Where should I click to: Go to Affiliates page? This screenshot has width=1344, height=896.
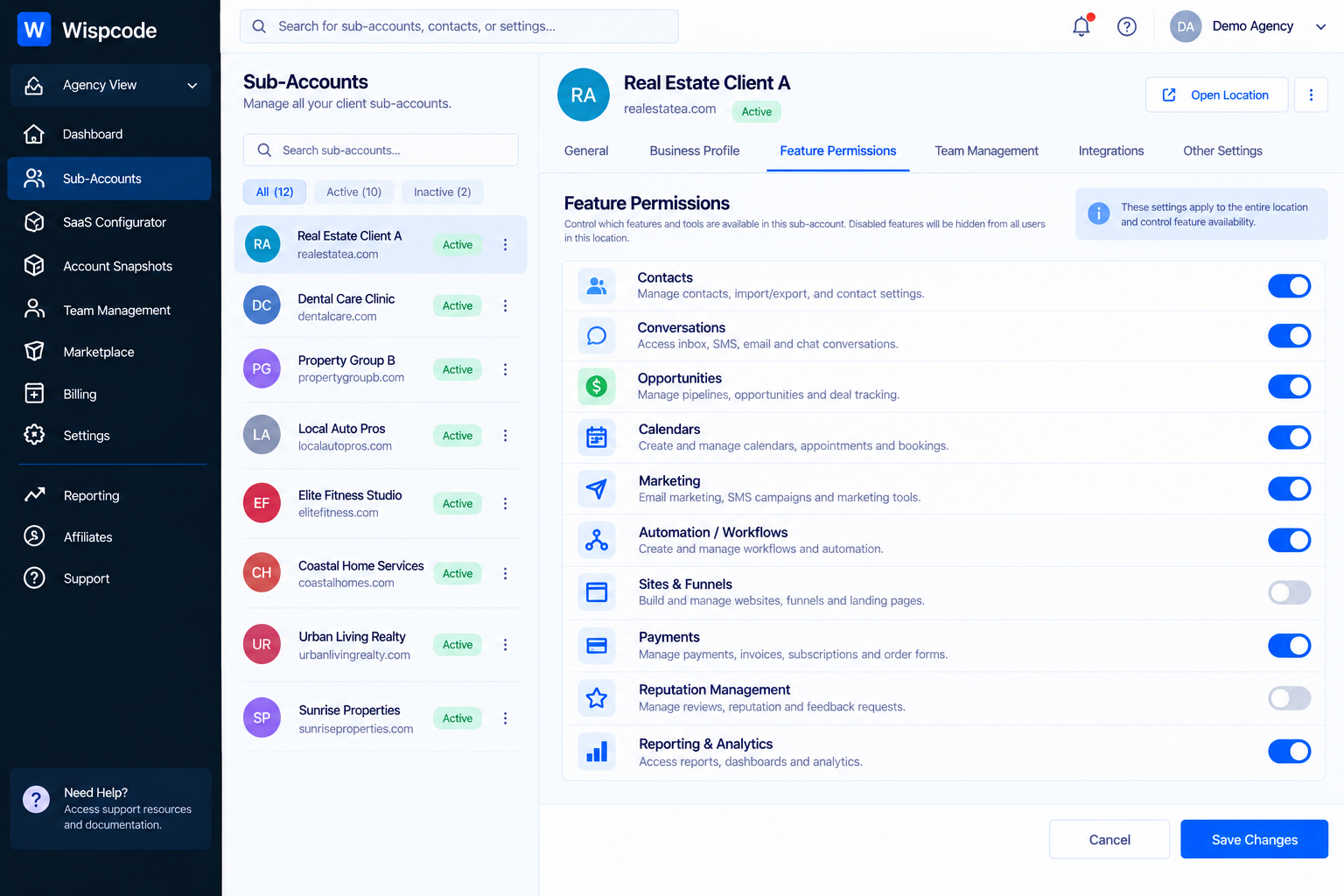109,536
